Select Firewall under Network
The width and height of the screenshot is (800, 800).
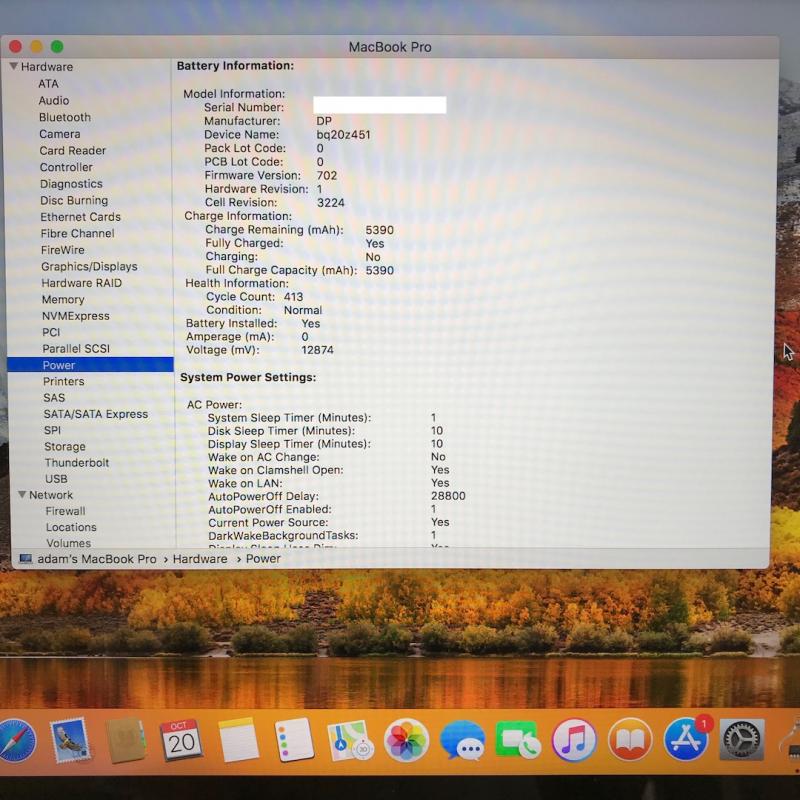click(65, 511)
